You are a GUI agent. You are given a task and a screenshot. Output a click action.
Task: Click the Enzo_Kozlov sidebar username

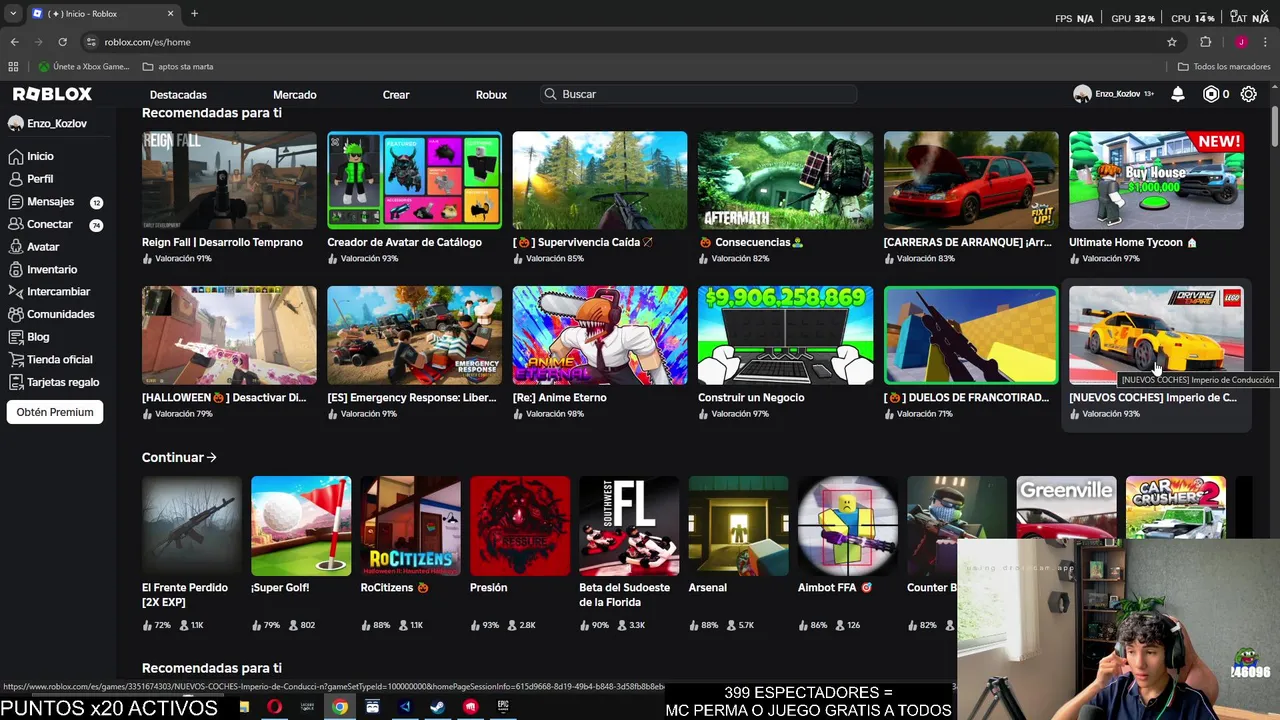57,123
